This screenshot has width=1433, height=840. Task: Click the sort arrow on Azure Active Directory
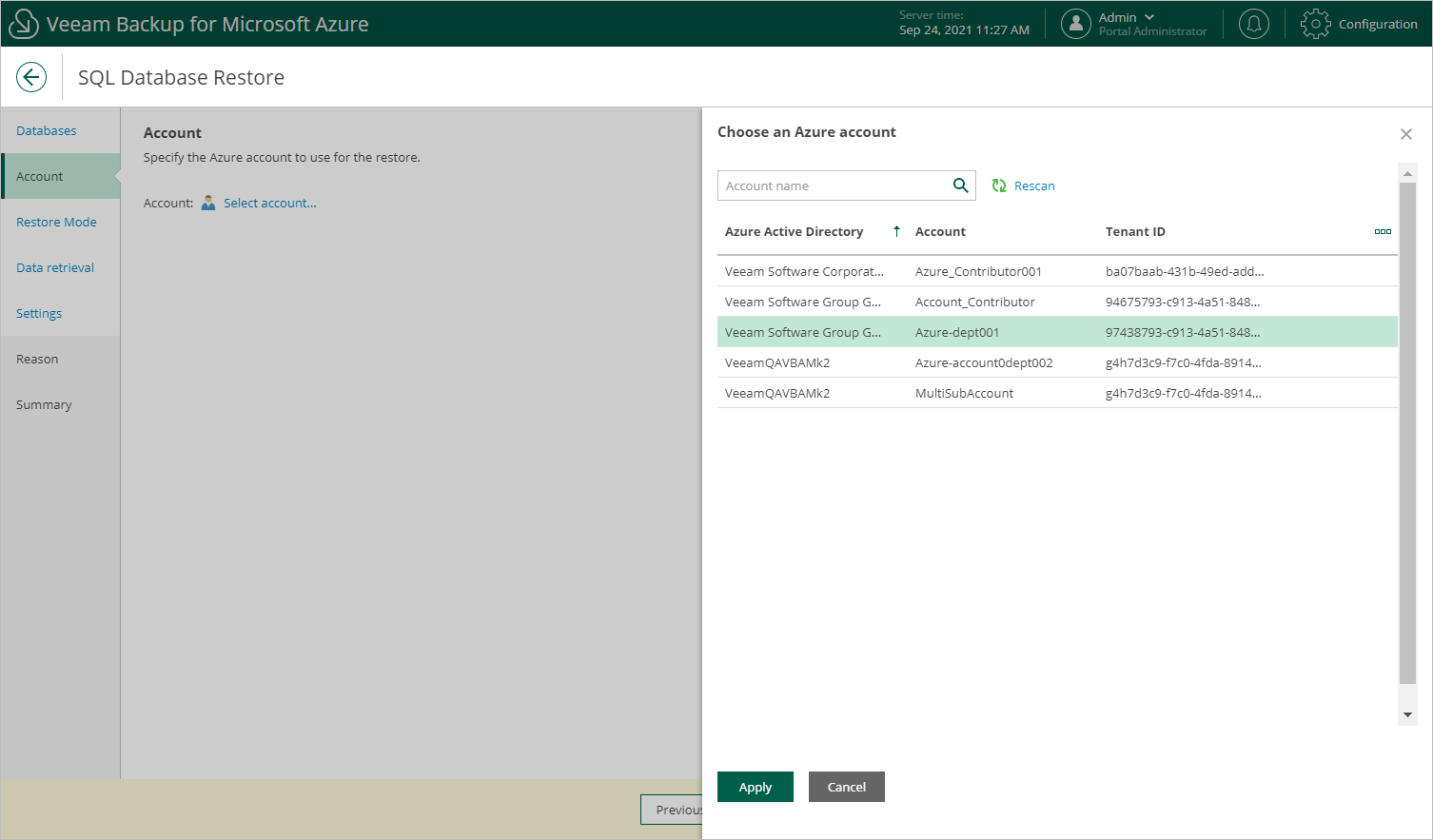pos(896,231)
